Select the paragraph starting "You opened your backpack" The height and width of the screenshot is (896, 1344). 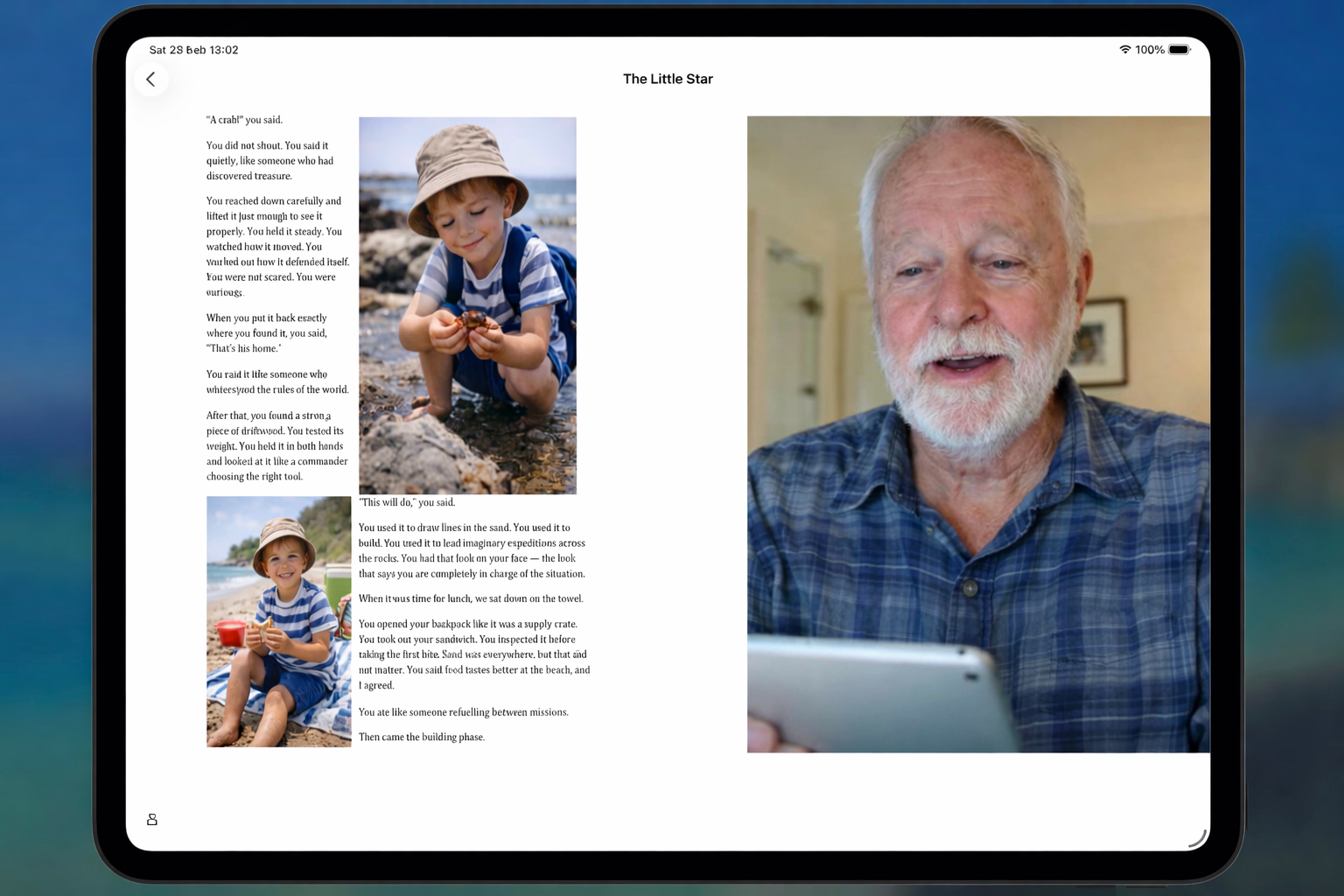click(473, 654)
